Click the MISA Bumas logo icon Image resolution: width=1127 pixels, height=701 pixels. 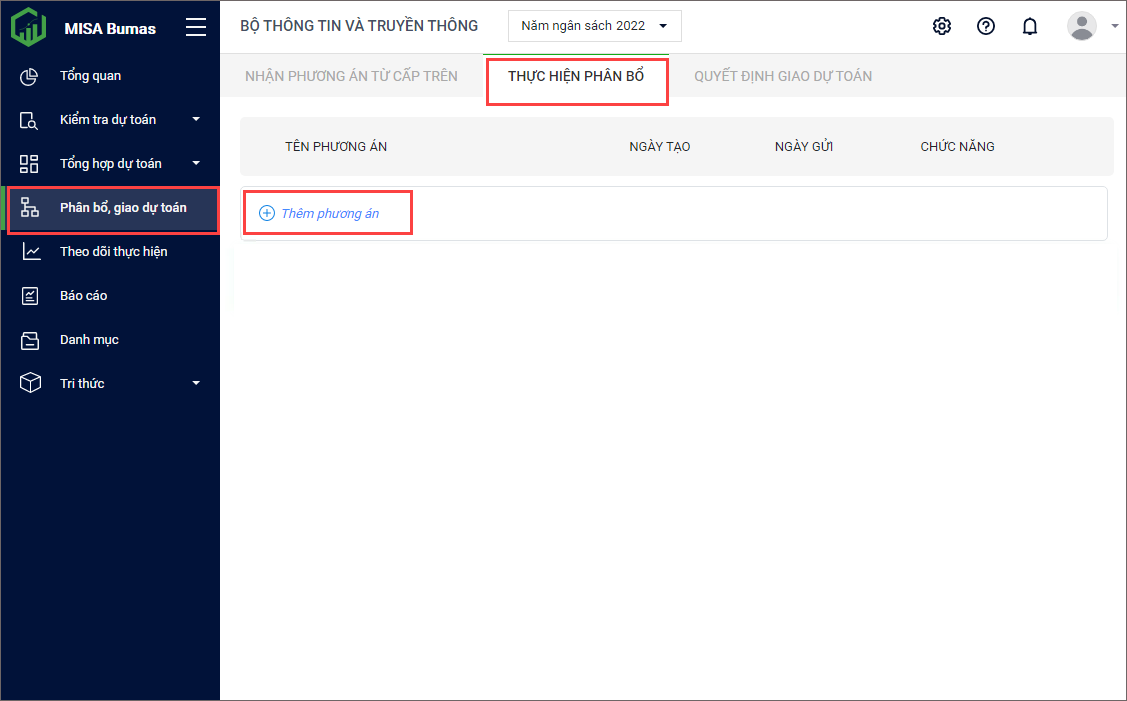pos(28,27)
